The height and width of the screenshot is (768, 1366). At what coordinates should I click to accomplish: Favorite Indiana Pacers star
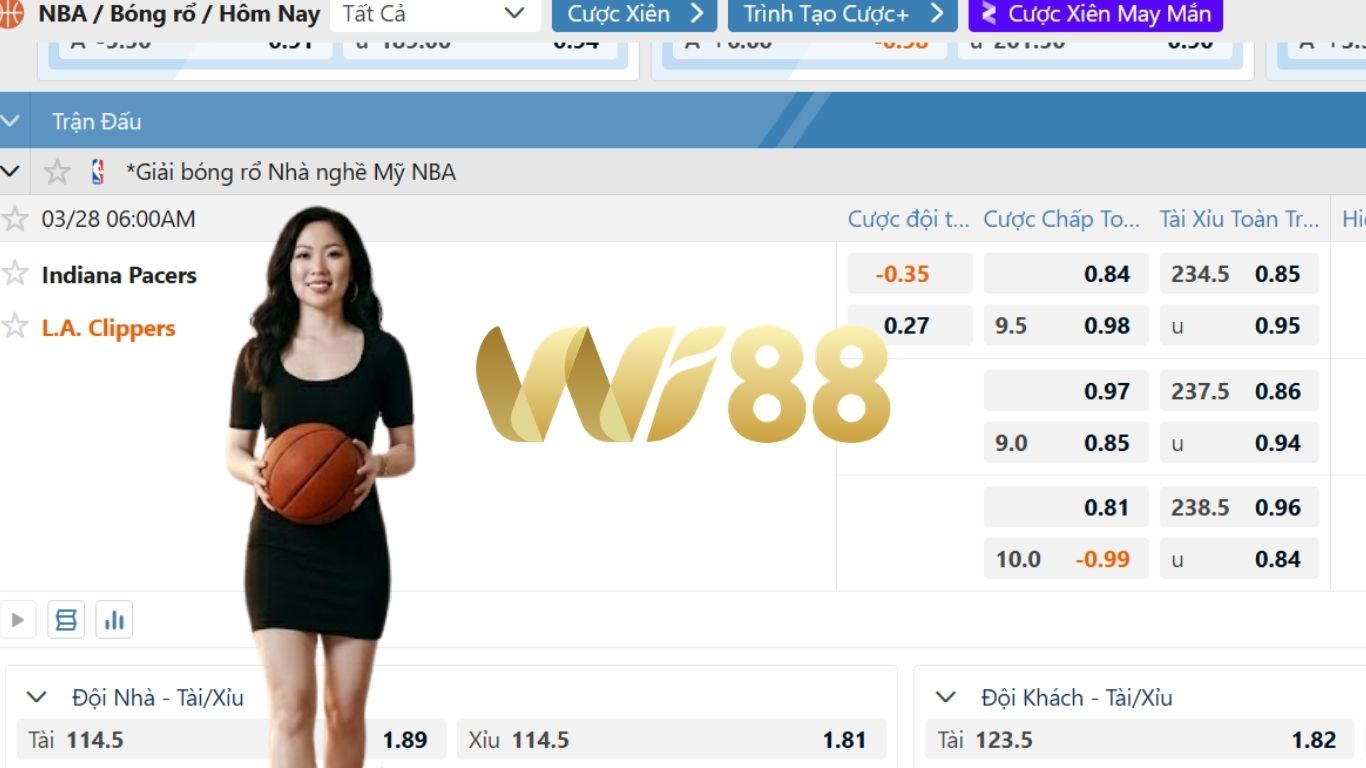(14, 273)
